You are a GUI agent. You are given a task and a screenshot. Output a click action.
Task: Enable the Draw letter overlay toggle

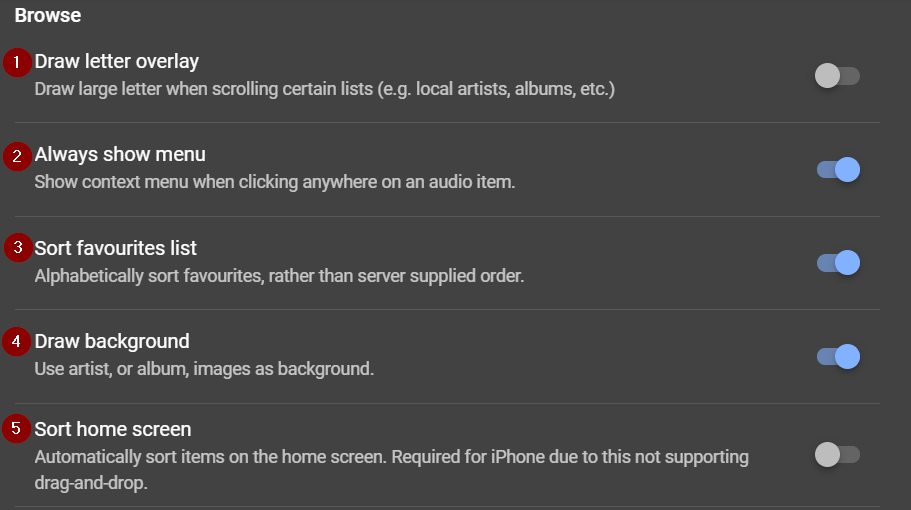837,76
